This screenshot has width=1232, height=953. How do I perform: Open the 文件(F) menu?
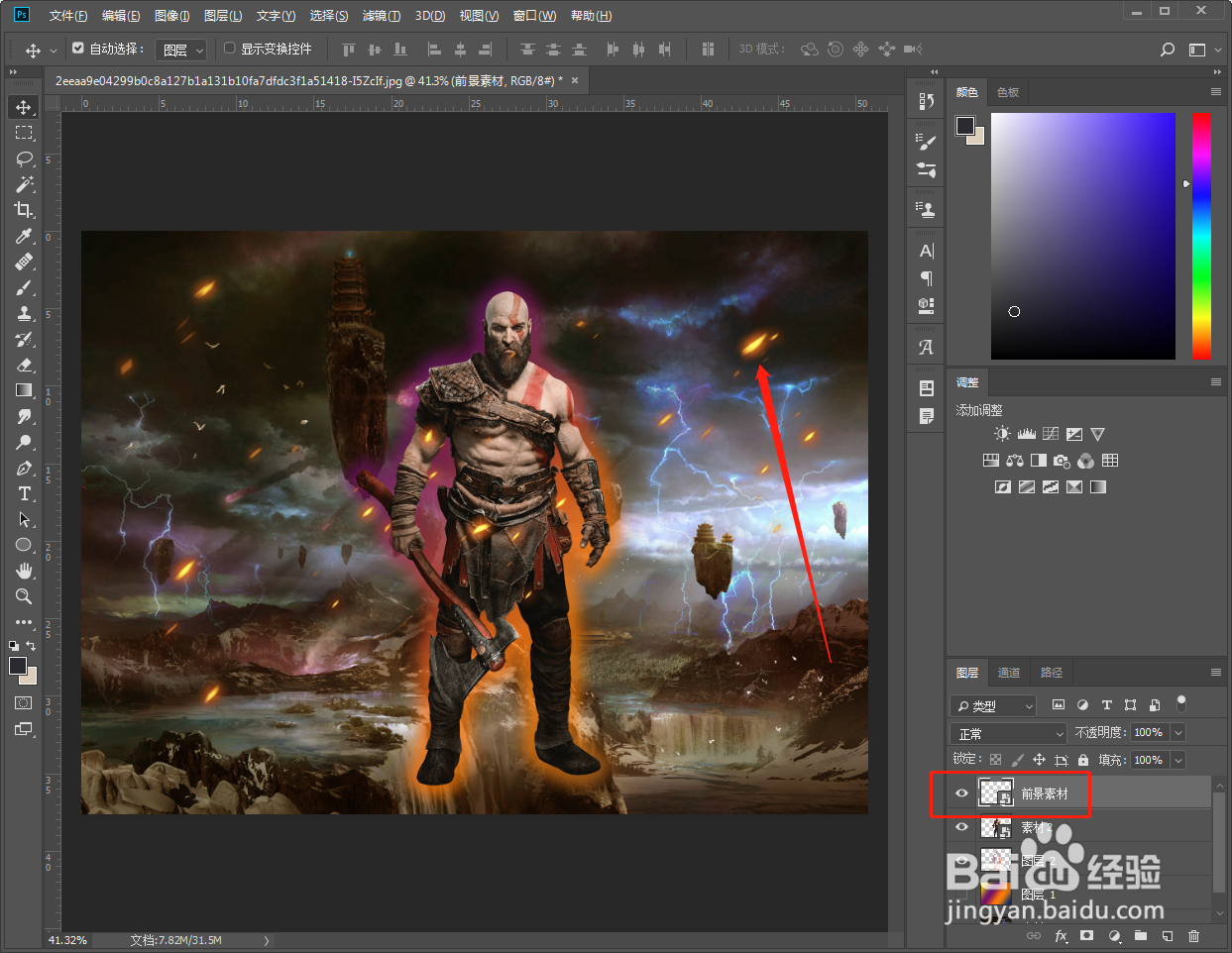click(x=68, y=16)
